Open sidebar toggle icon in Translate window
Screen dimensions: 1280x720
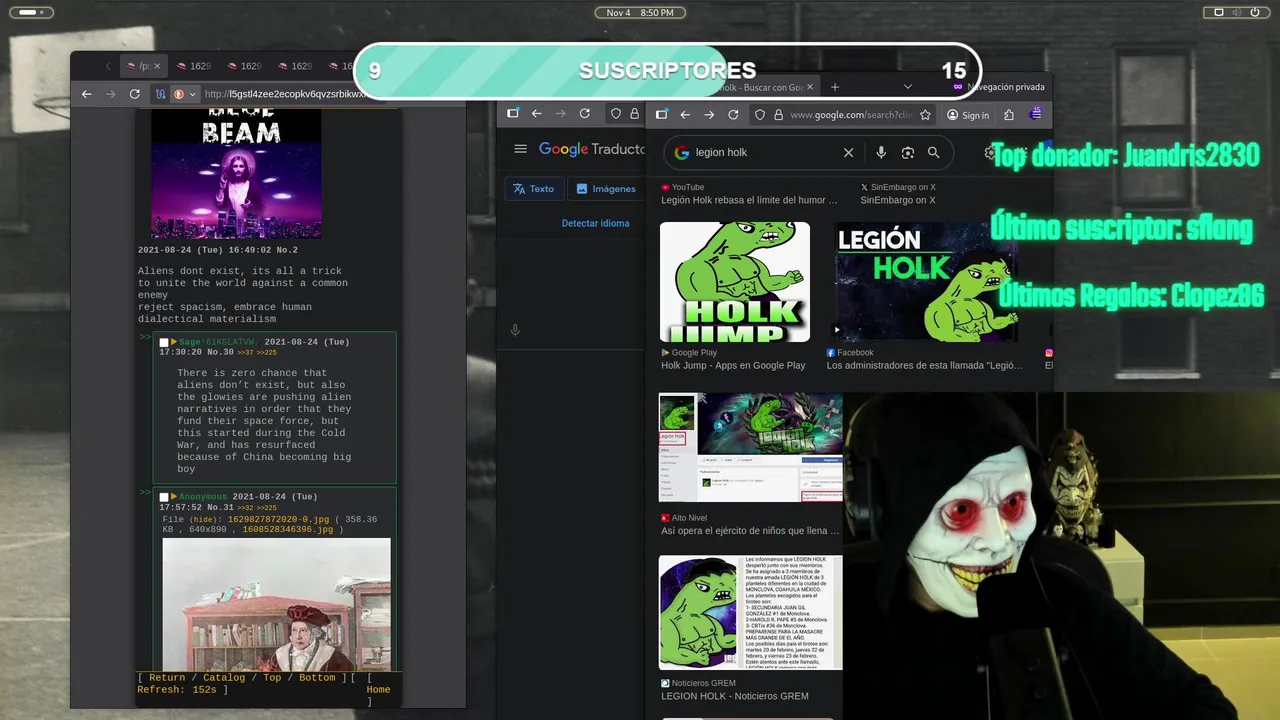(513, 114)
